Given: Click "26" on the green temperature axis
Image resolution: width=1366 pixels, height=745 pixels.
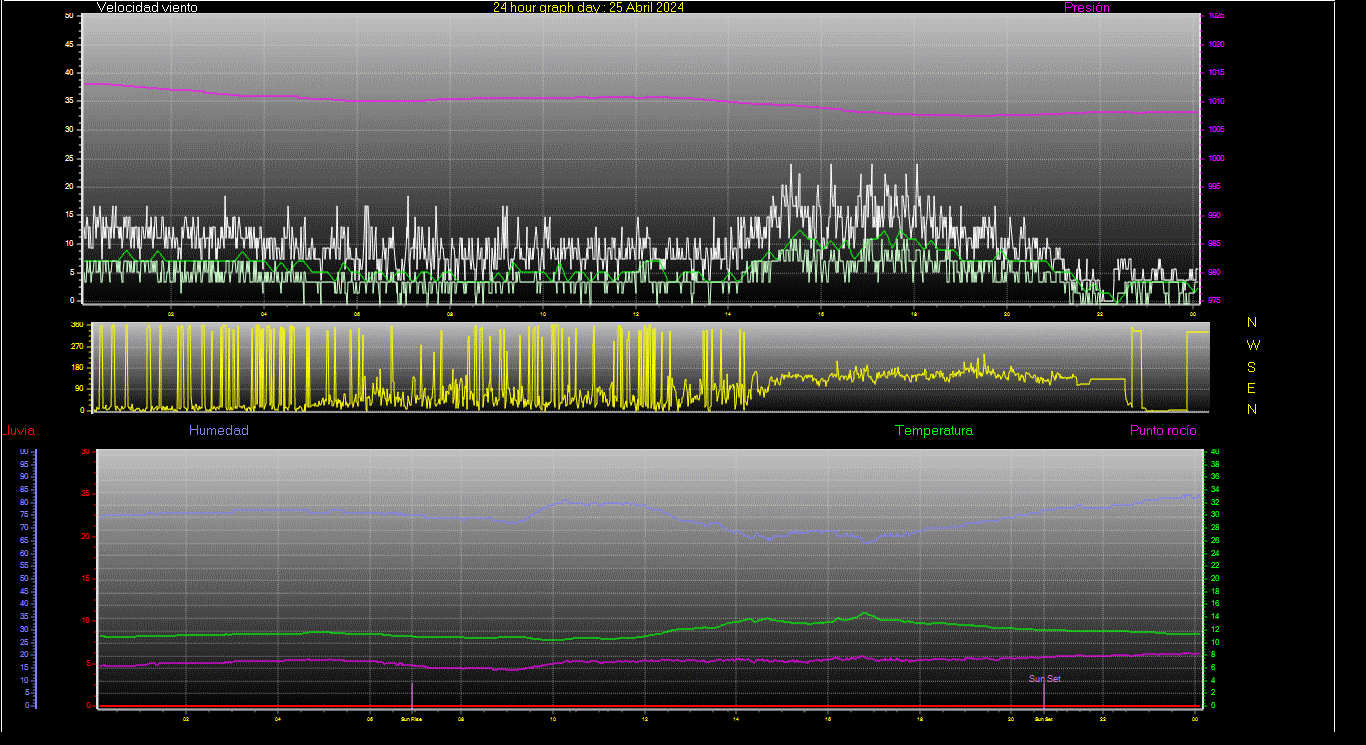Looking at the screenshot, I should tap(1214, 540).
